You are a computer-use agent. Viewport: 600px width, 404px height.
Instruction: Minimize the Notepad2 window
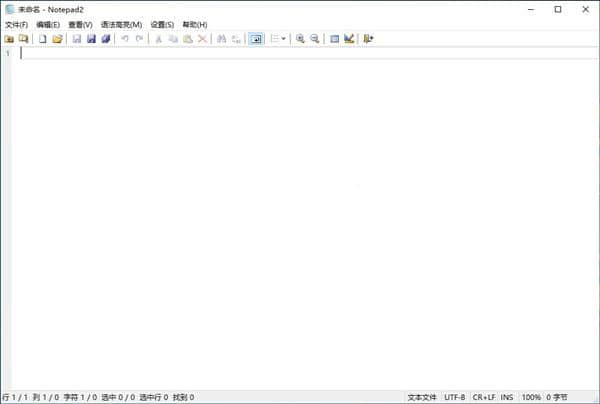(531, 10)
